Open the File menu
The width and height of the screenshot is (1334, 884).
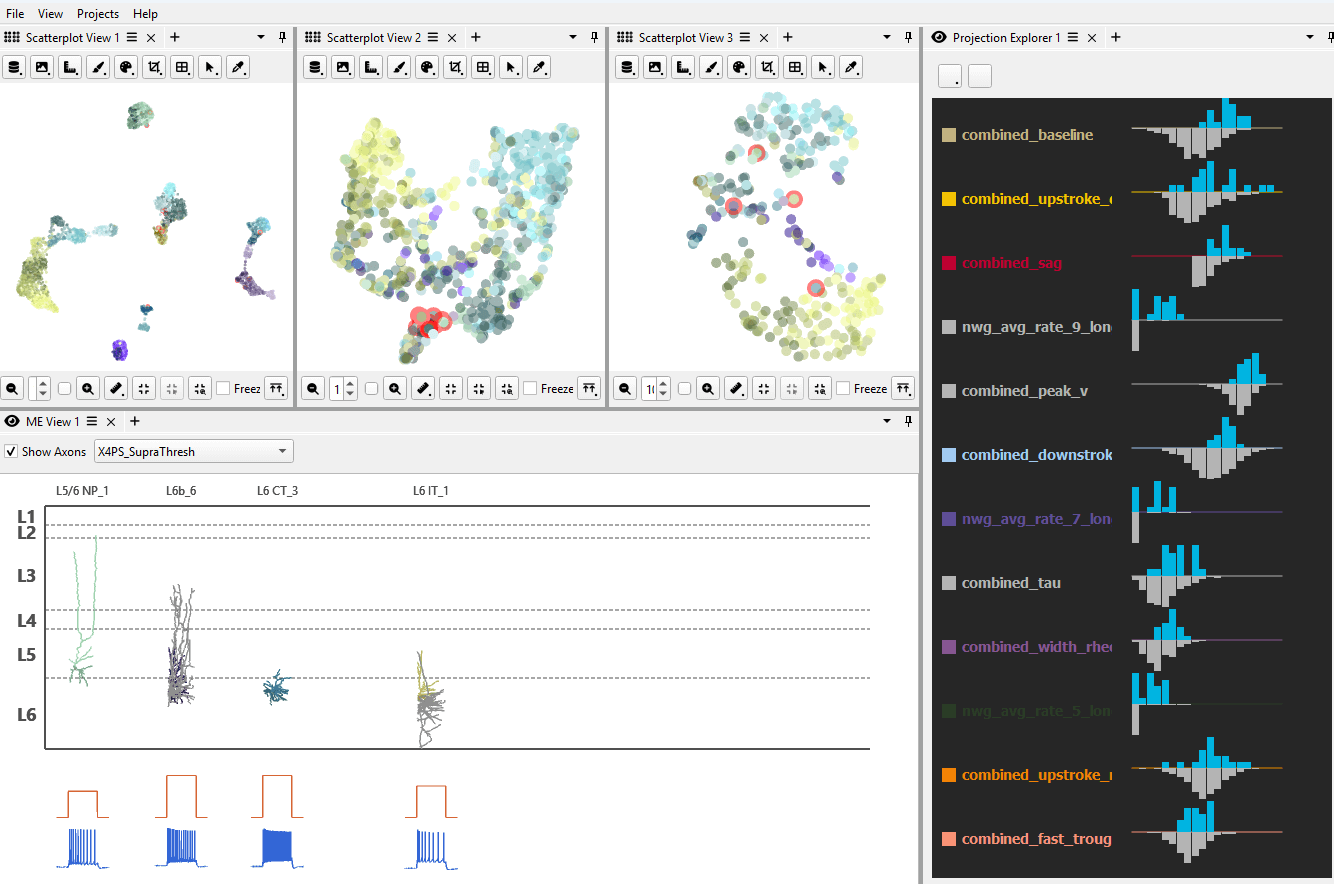[15, 14]
